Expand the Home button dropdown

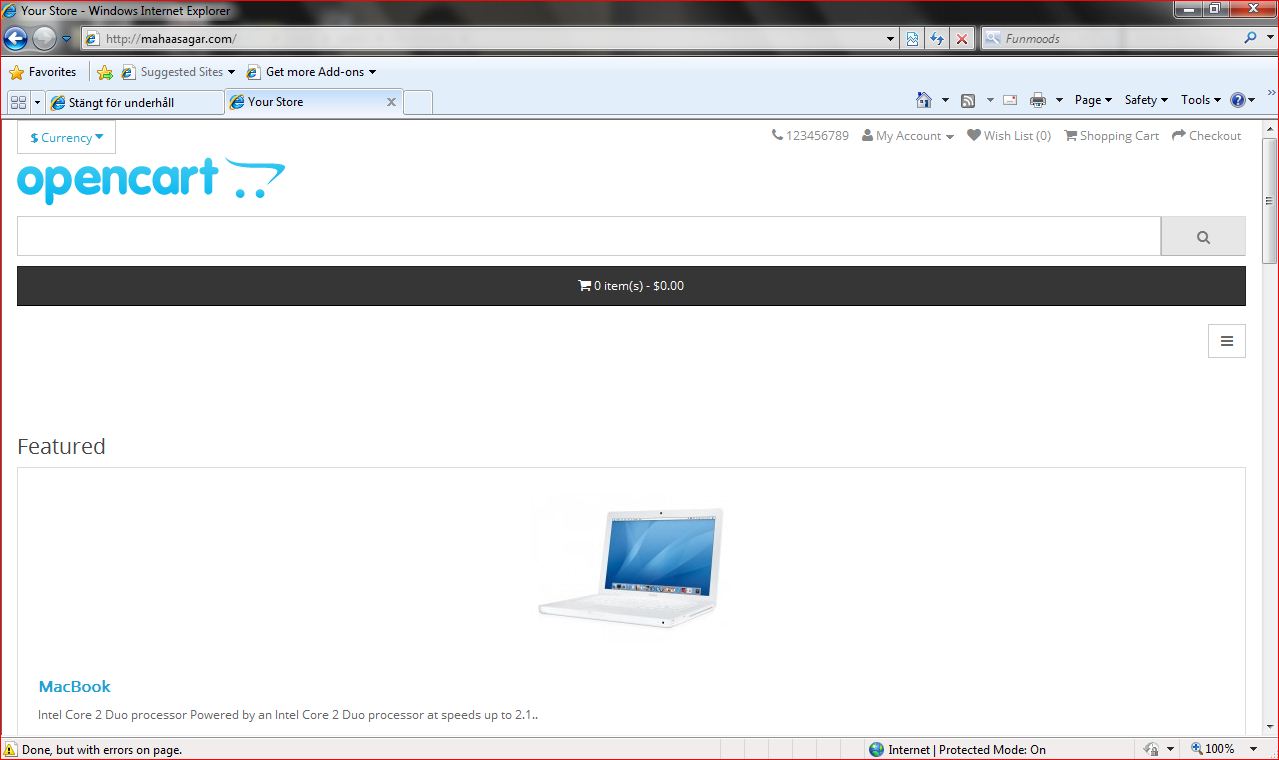coord(945,100)
